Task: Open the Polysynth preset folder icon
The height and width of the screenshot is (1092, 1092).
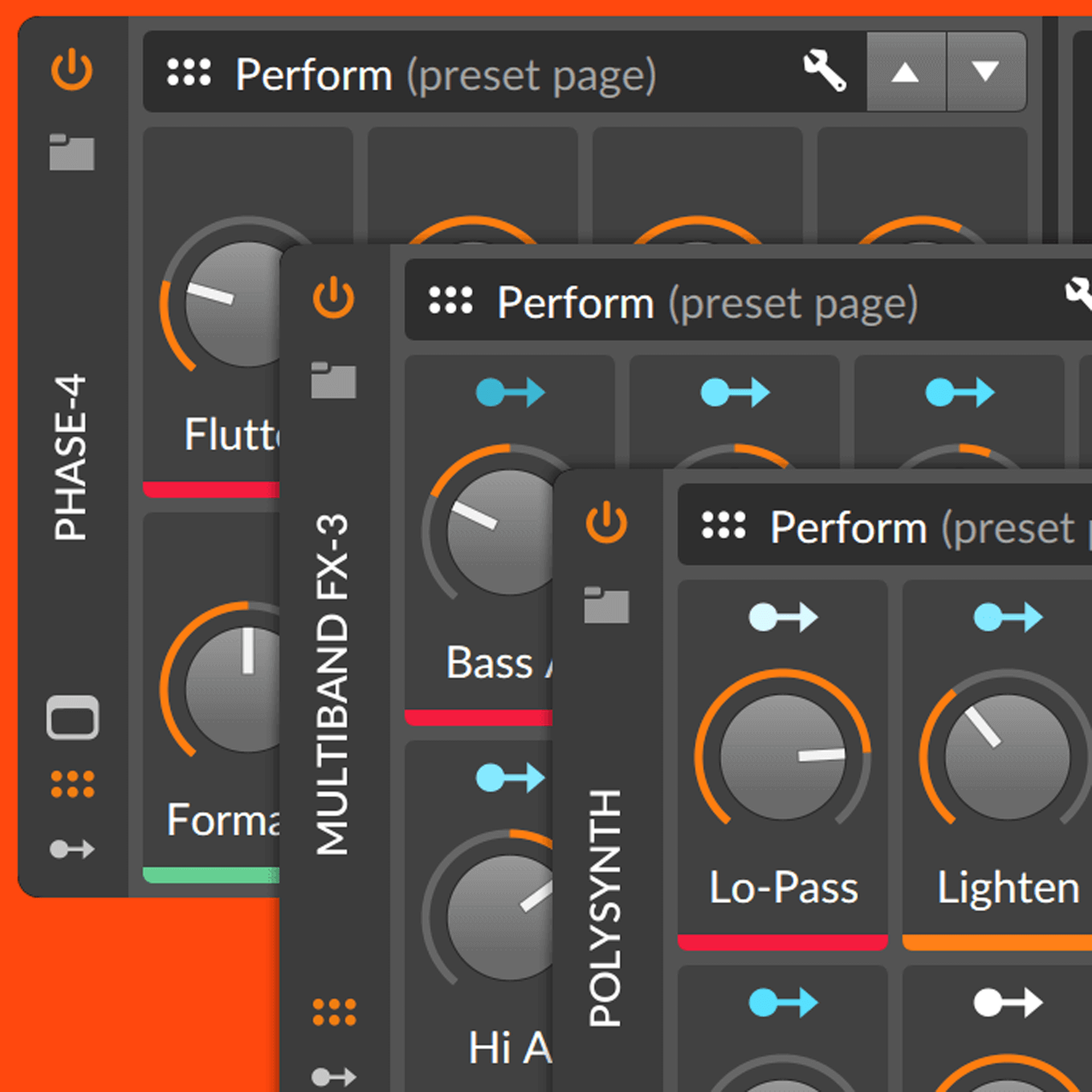Action: pyautogui.click(x=606, y=605)
